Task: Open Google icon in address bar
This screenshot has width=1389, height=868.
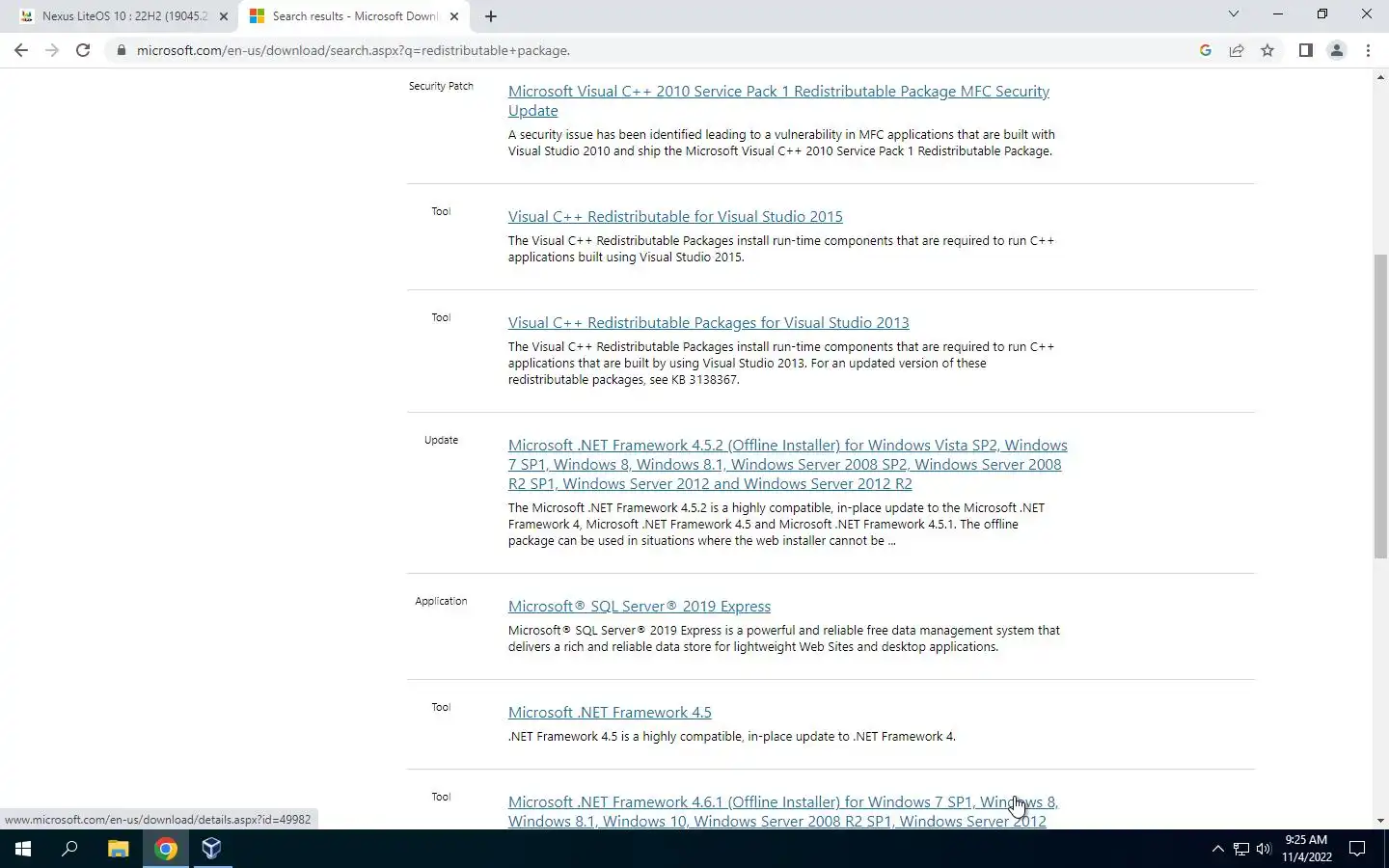Action: coord(1206,50)
